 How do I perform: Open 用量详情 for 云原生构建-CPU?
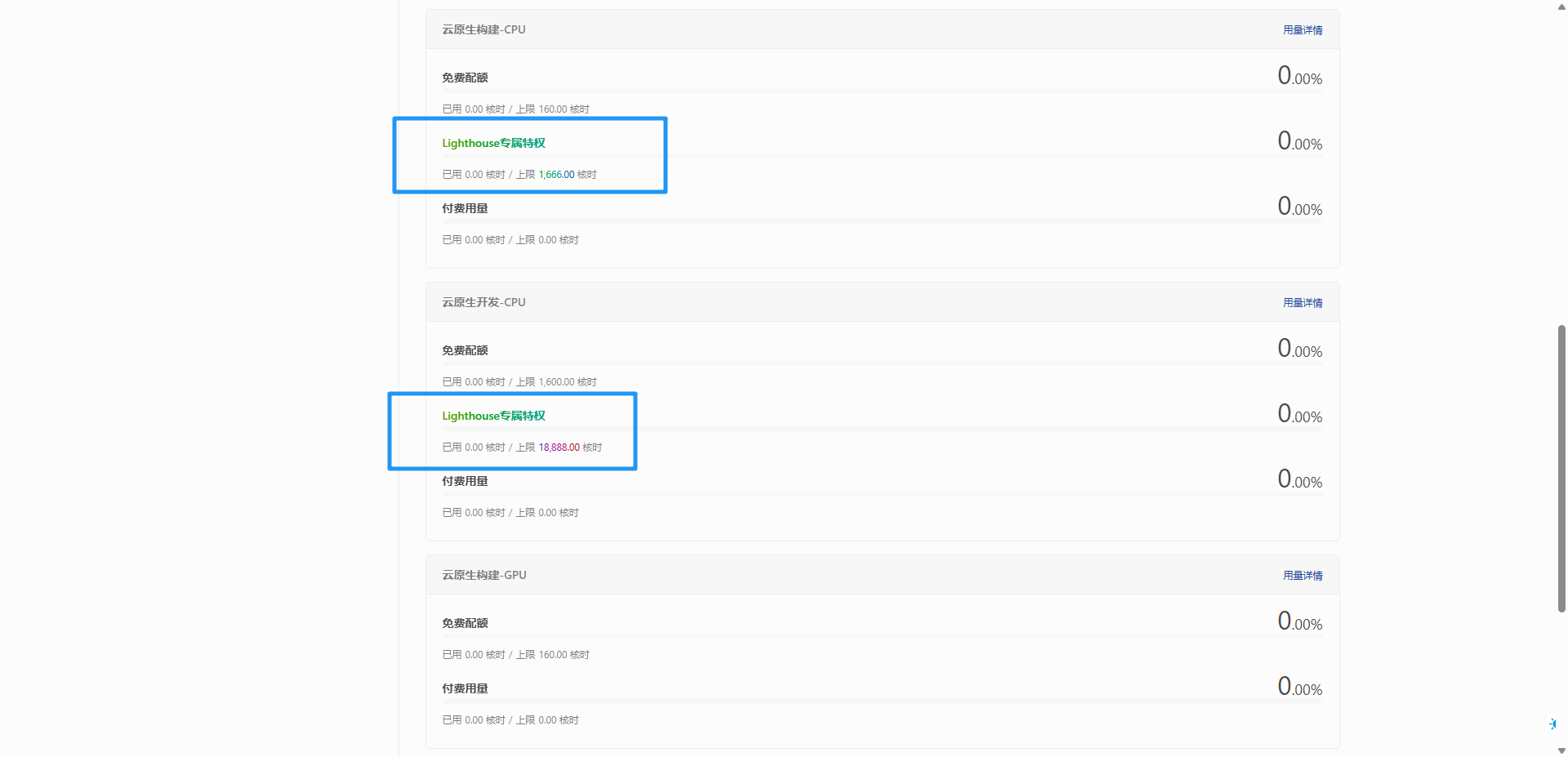[1302, 30]
